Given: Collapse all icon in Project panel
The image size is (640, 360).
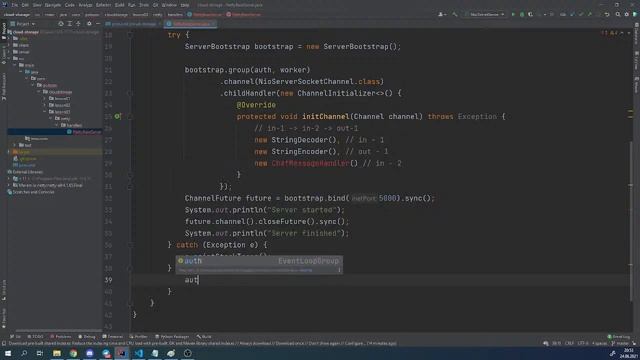Looking at the screenshot, I should click(x=78, y=24).
